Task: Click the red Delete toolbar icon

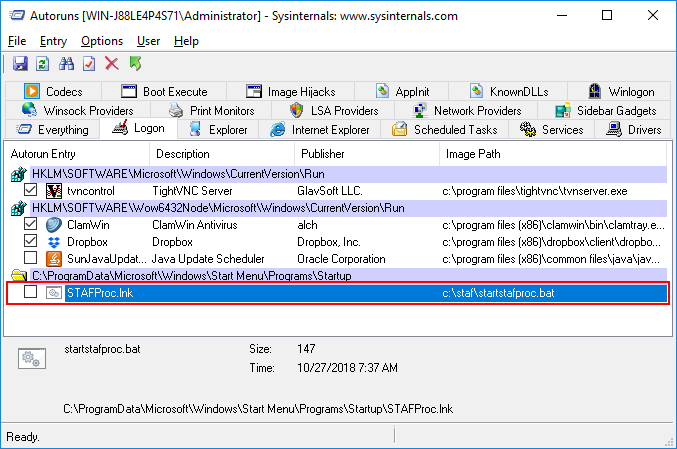Action: coord(112,64)
